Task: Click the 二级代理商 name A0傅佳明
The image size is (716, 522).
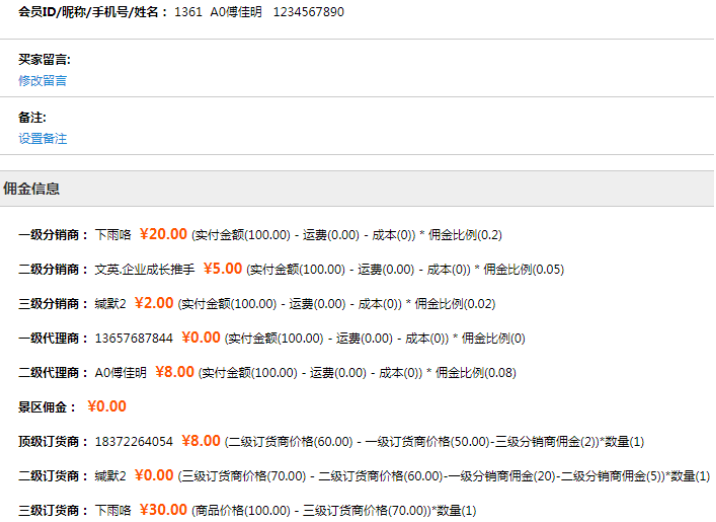Action: (x=121, y=372)
